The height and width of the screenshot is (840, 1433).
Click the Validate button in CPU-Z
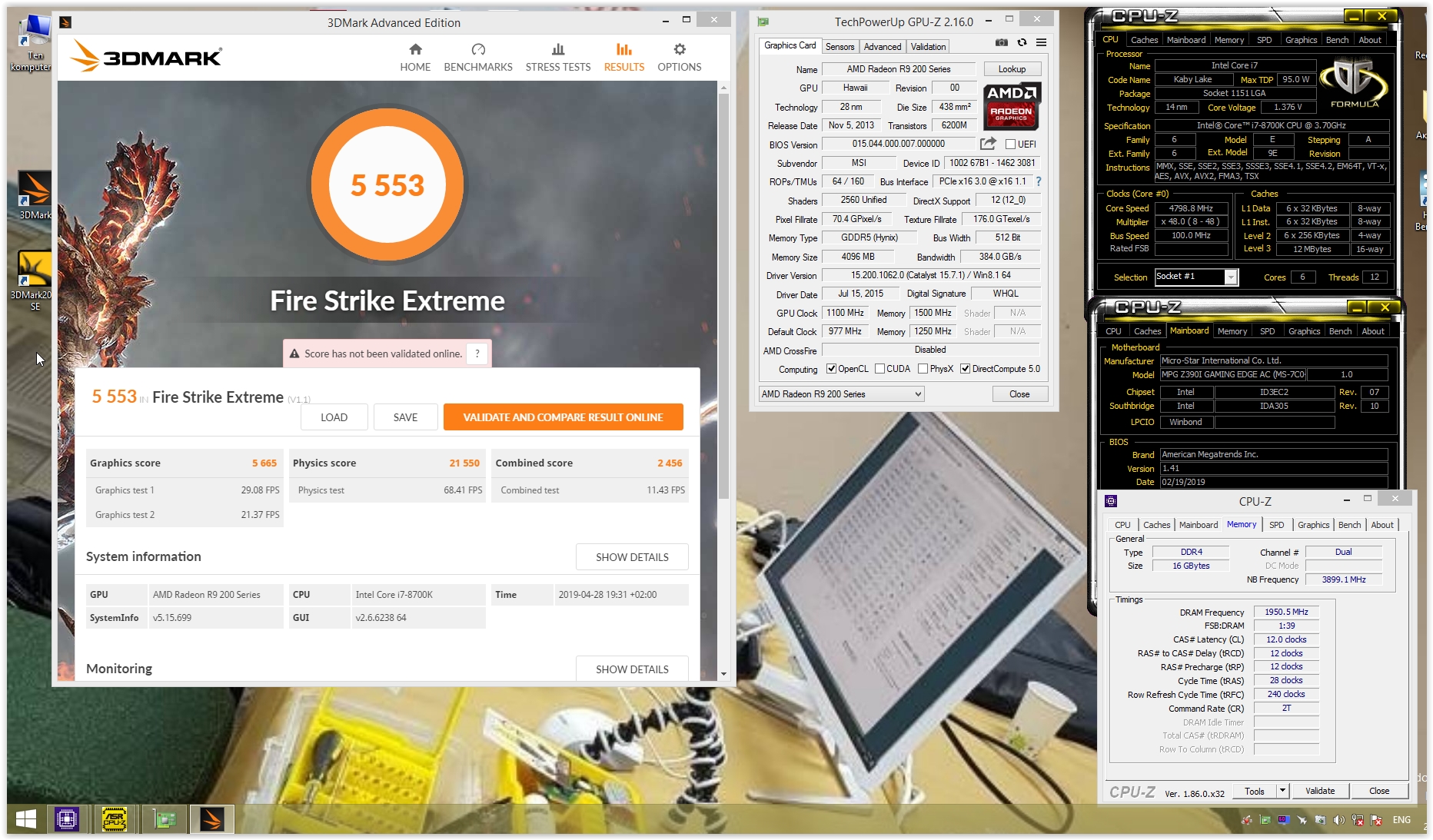1320,791
